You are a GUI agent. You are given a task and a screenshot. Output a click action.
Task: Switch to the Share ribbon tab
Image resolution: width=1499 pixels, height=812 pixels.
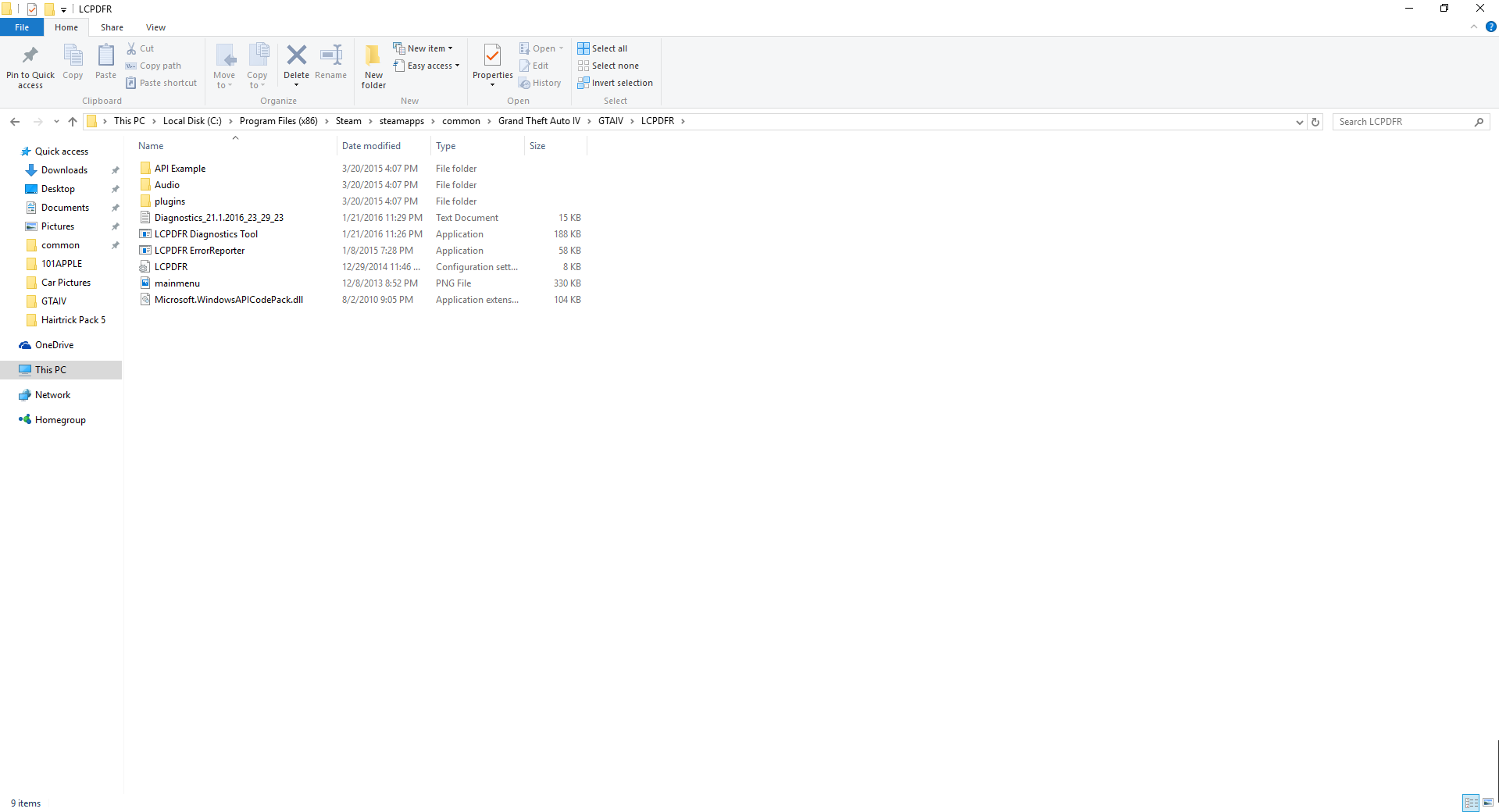(112, 27)
